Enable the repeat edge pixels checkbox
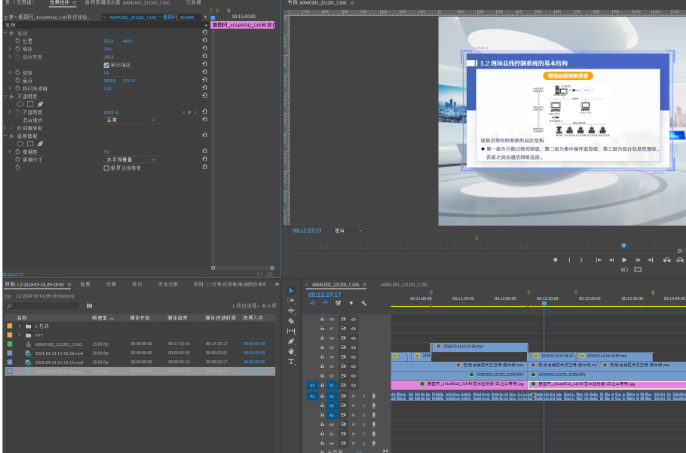 (107, 168)
